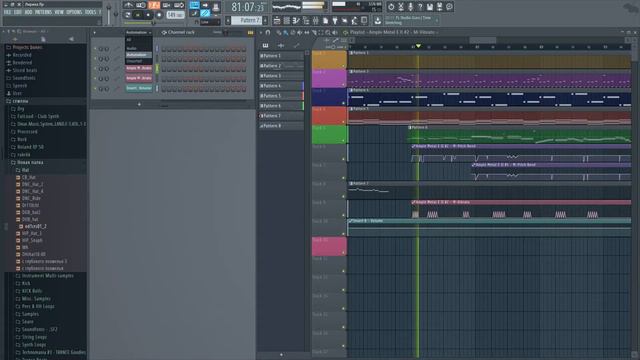Viewport: 640px width, 360px height.
Task: Toggle the highlighted recording countdown button
Action: (154, 5)
